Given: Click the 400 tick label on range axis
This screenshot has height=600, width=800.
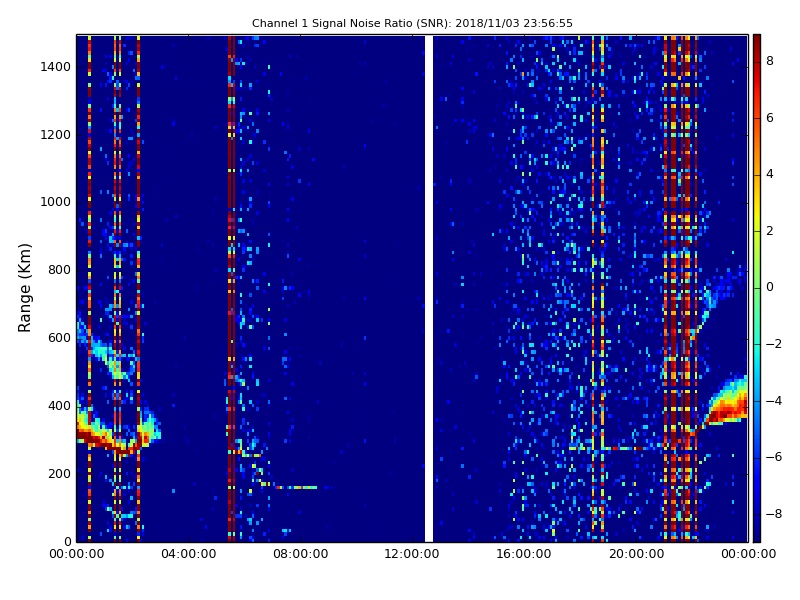Looking at the screenshot, I should click(60, 406).
